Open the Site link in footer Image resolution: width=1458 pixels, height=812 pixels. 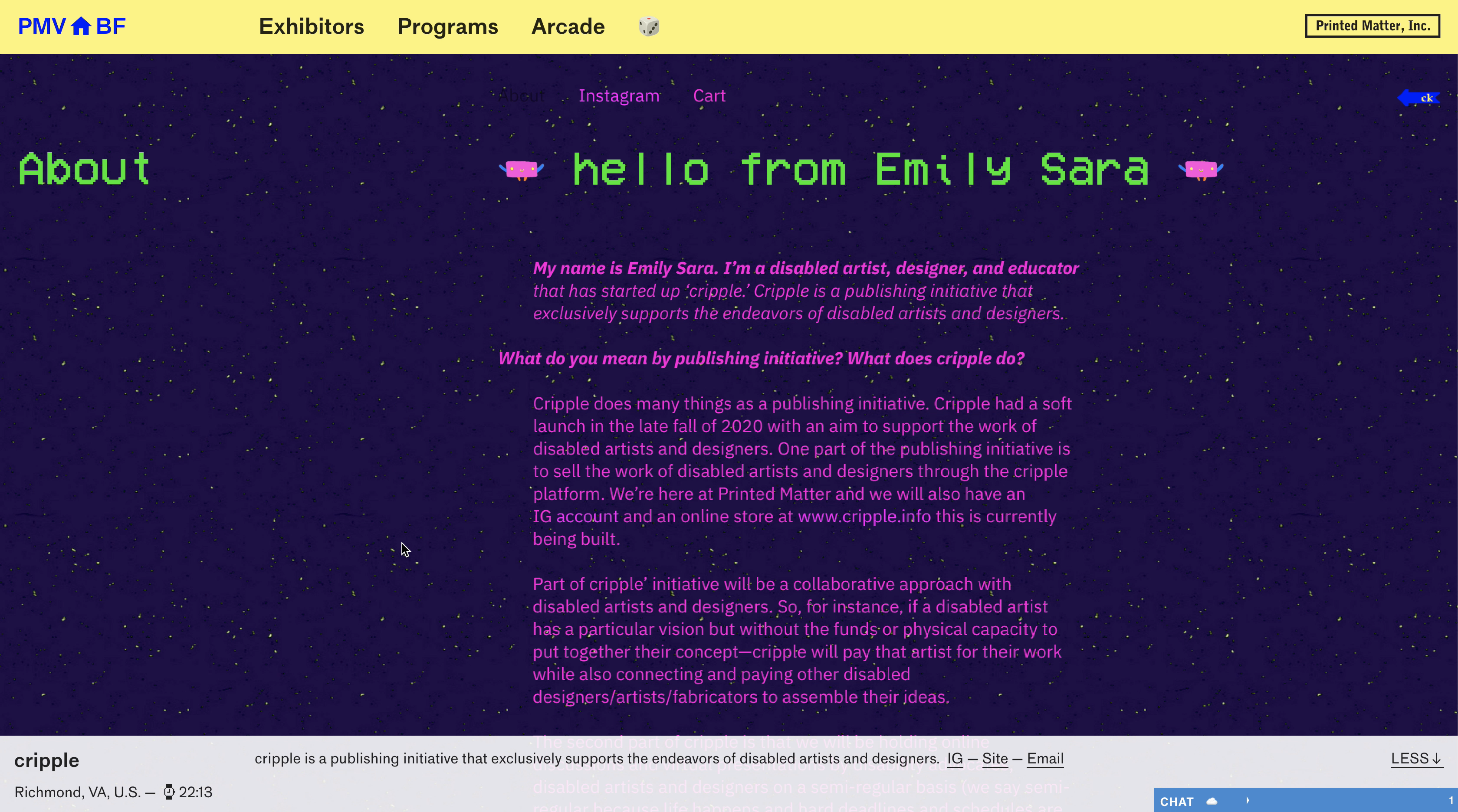click(995, 758)
